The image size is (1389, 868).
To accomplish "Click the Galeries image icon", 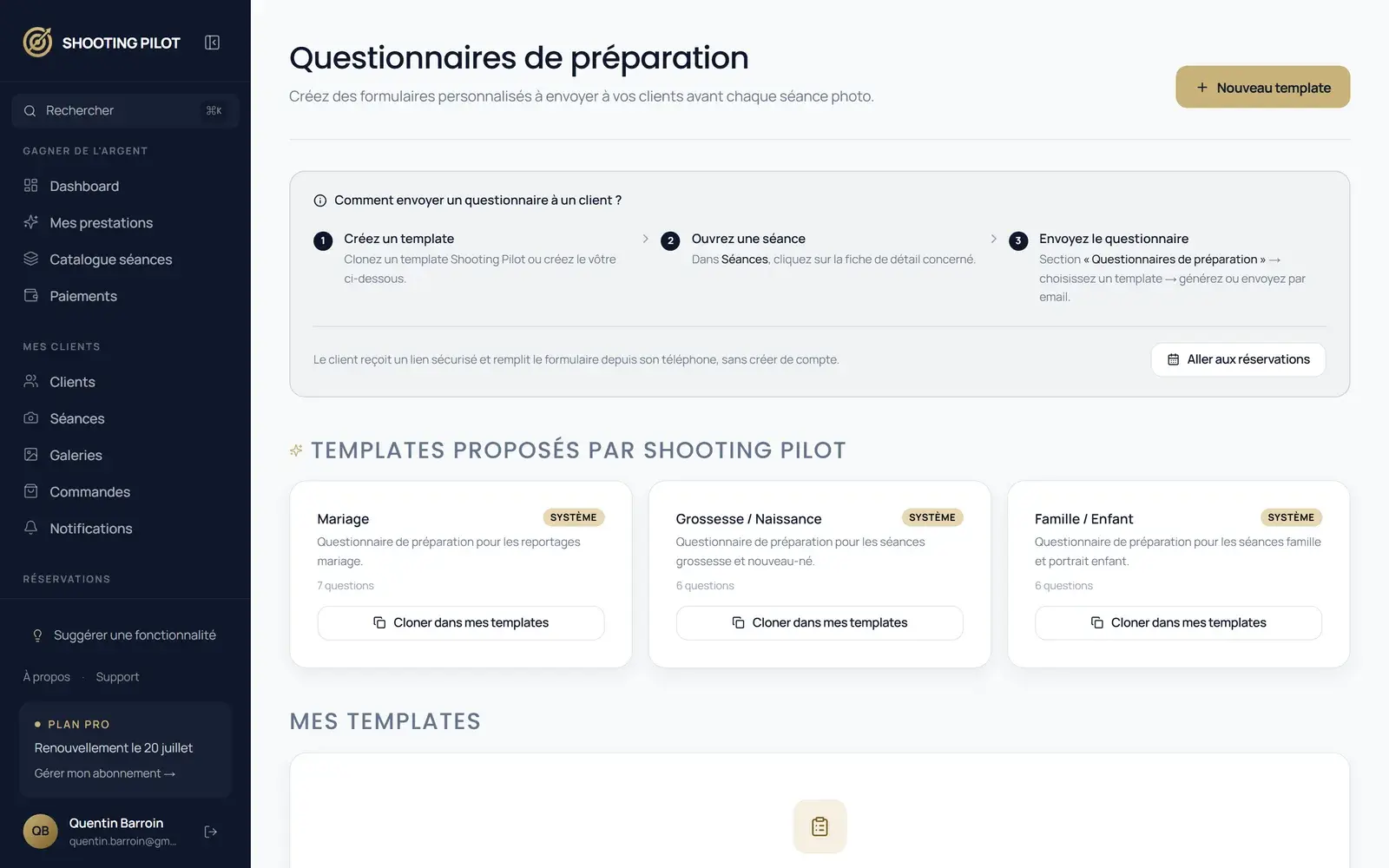I will [x=31, y=455].
